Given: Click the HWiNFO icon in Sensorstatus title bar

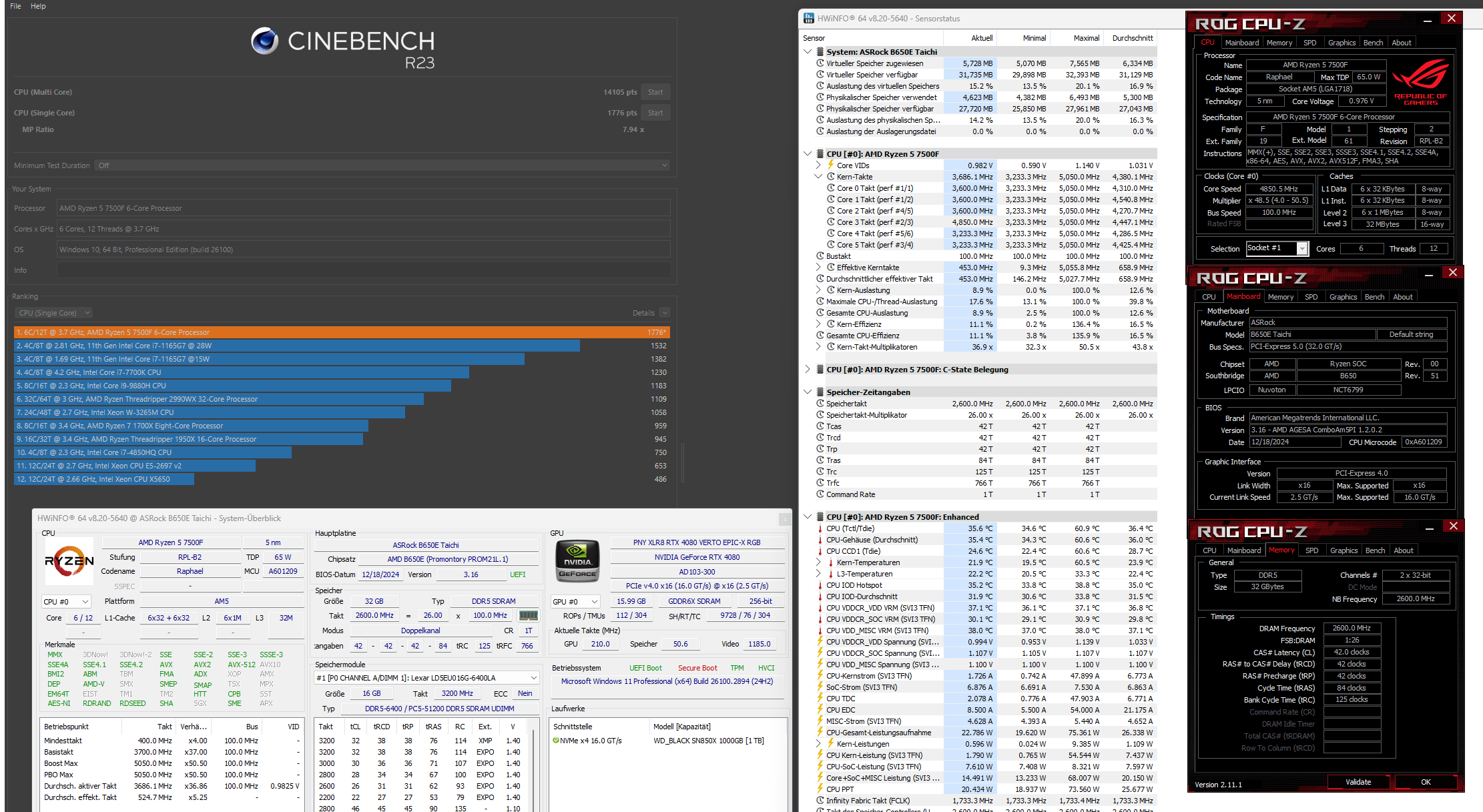Looking at the screenshot, I should tap(809, 18).
